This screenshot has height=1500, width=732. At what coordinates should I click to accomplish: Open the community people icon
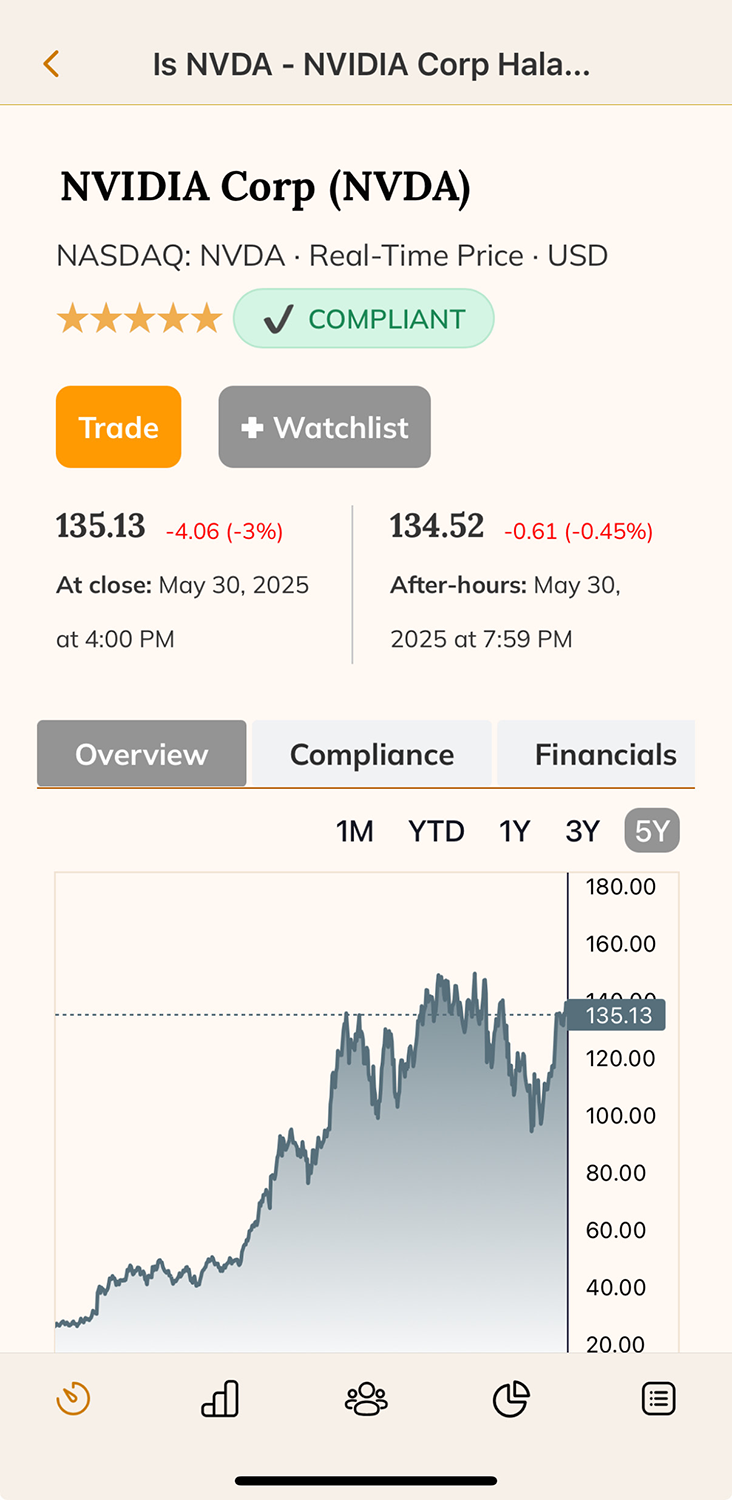click(x=366, y=1398)
